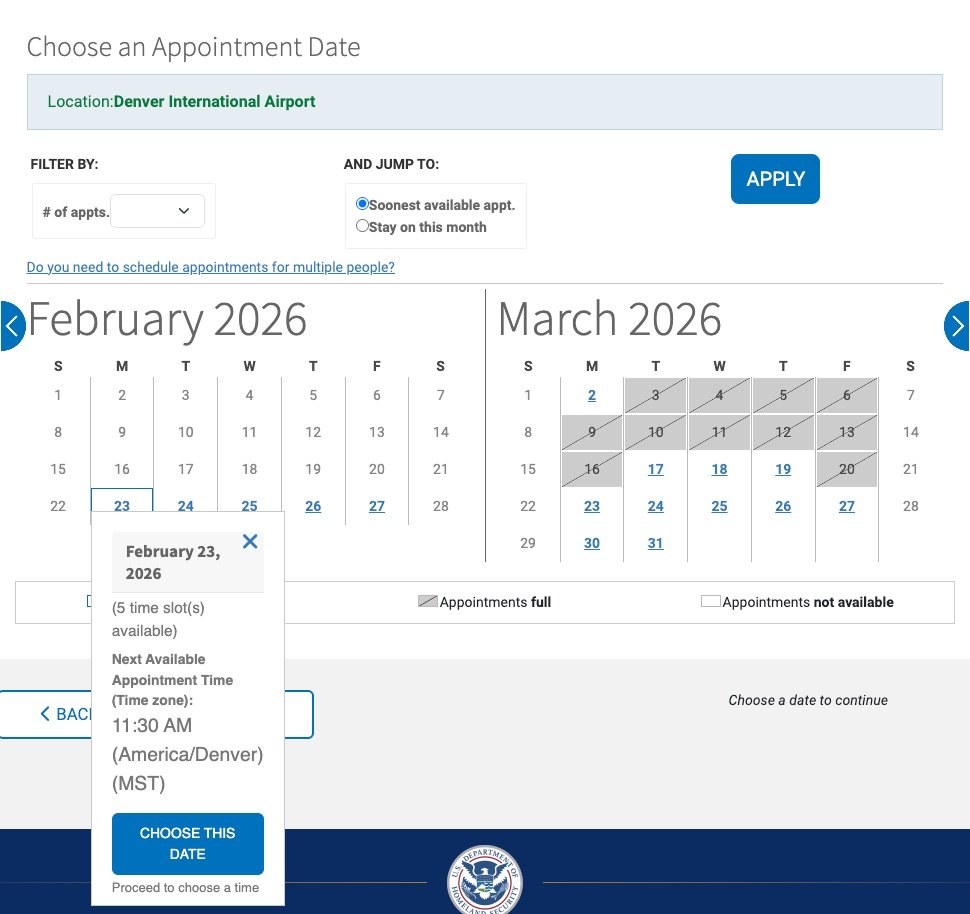Image resolution: width=970 pixels, height=914 pixels.
Task: Select February 25 on the calendar
Action: tap(249, 506)
